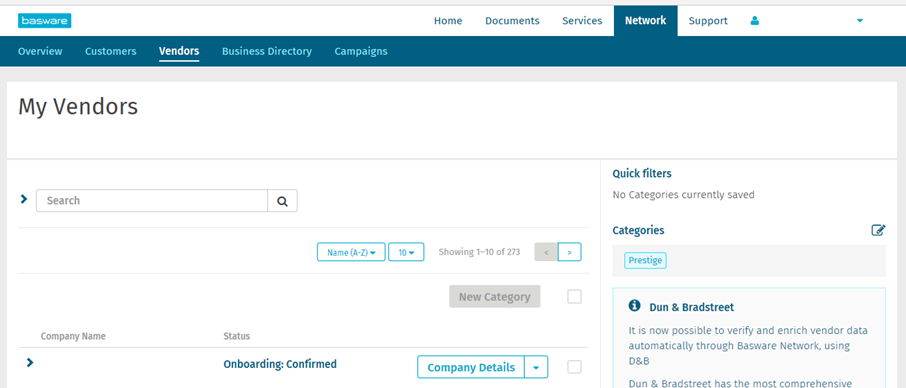Click the Onboarding: Confirmed status link
The image size is (906, 388).
(x=280, y=364)
